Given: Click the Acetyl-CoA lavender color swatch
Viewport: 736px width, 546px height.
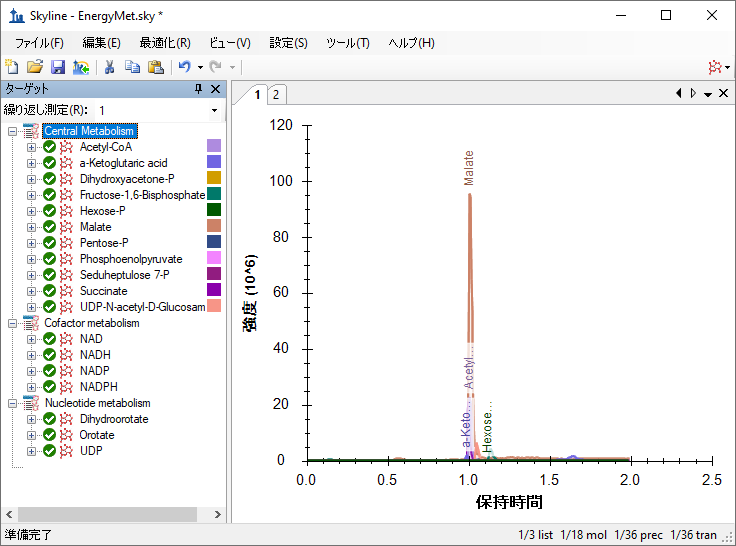Looking at the screenshot, I should tap(214, 146).
